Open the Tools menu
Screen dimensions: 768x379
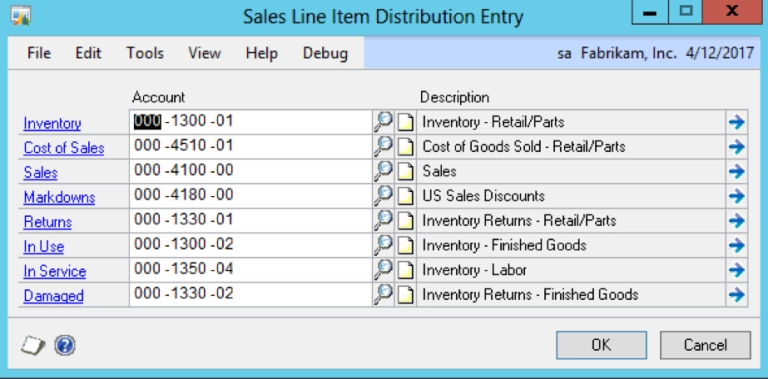click(145, 53)
